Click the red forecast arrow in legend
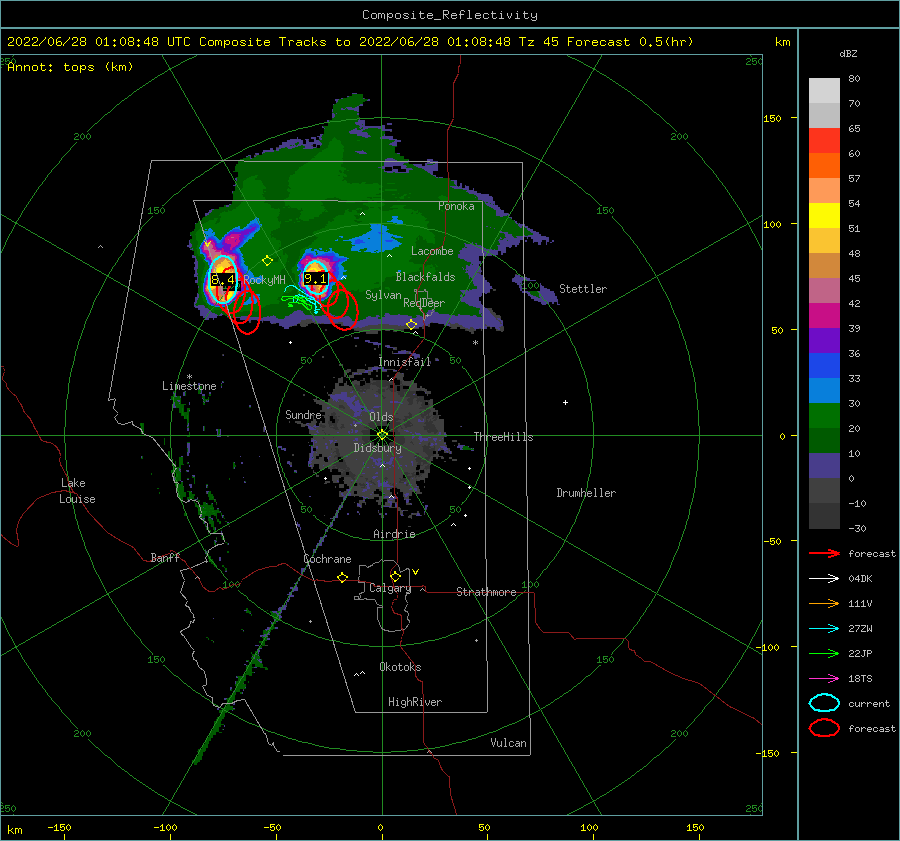This screenshot has height=841, width=900. pyautogui.click(x=824, y=553)
